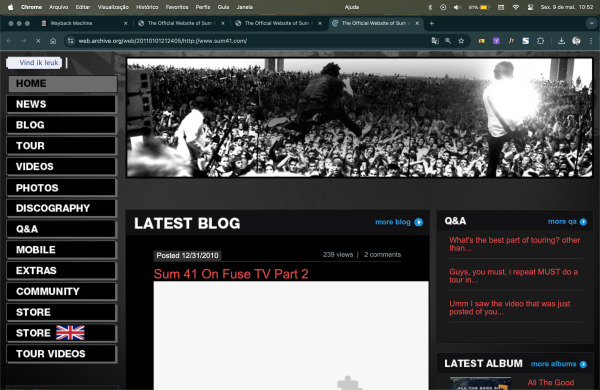Click the volume icon in menu bar

click(x=457, y=7)
